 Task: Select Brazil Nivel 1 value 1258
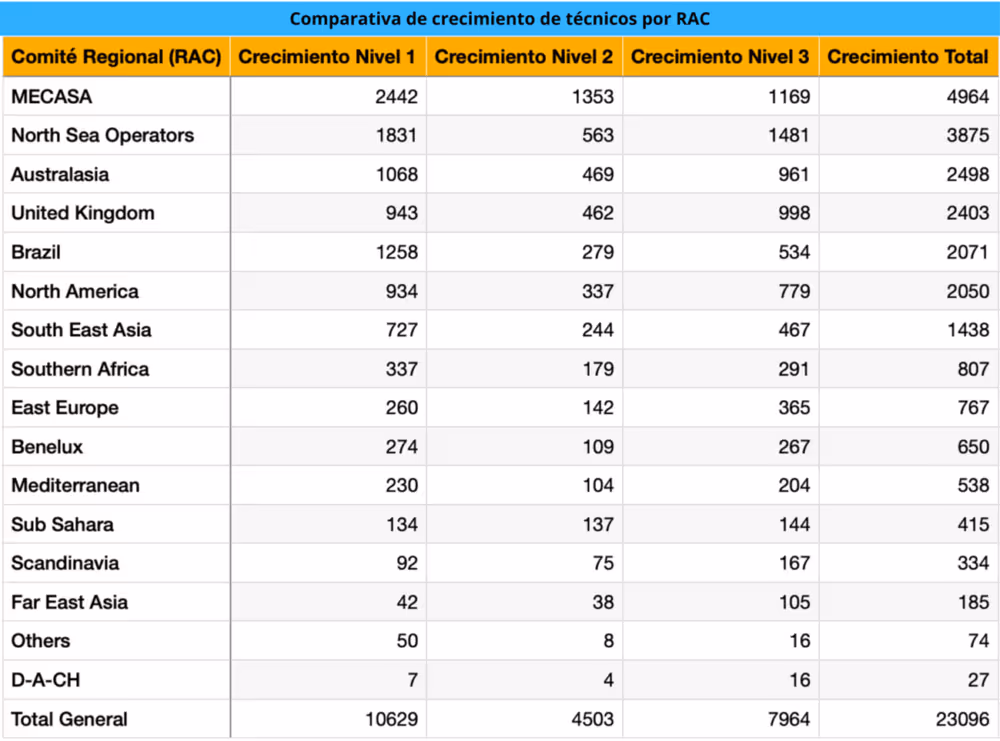click(397, 252)
